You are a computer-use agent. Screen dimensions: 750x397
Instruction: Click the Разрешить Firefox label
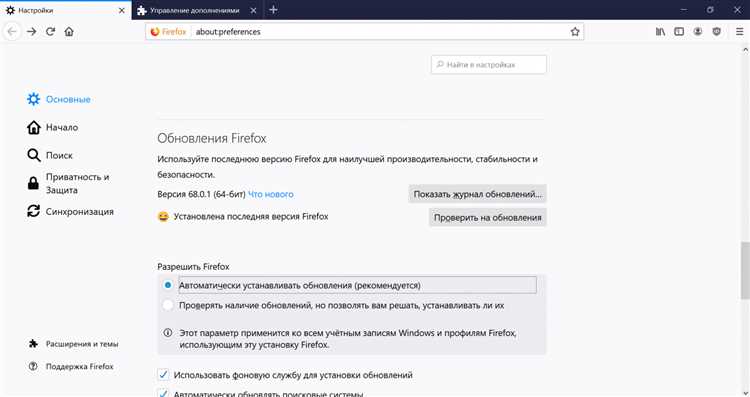point(193,266)
